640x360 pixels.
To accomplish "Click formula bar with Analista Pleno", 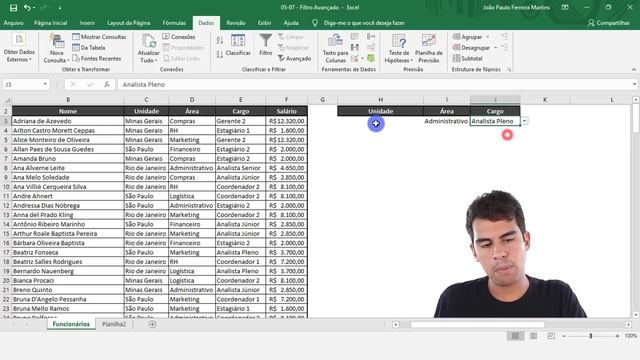I will click(x=373, y=84).
